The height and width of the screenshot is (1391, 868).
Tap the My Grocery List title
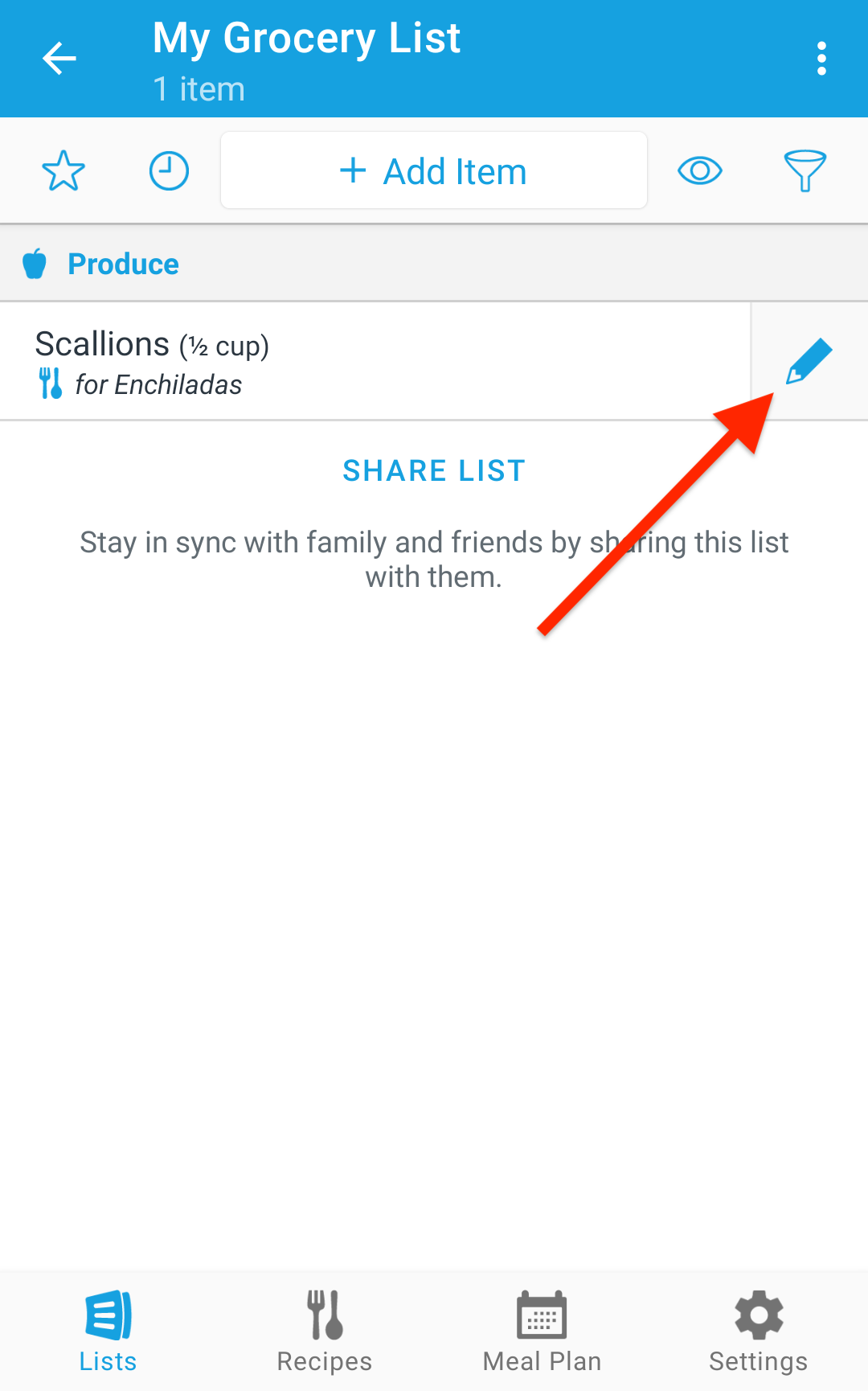(x=307, y=39)
